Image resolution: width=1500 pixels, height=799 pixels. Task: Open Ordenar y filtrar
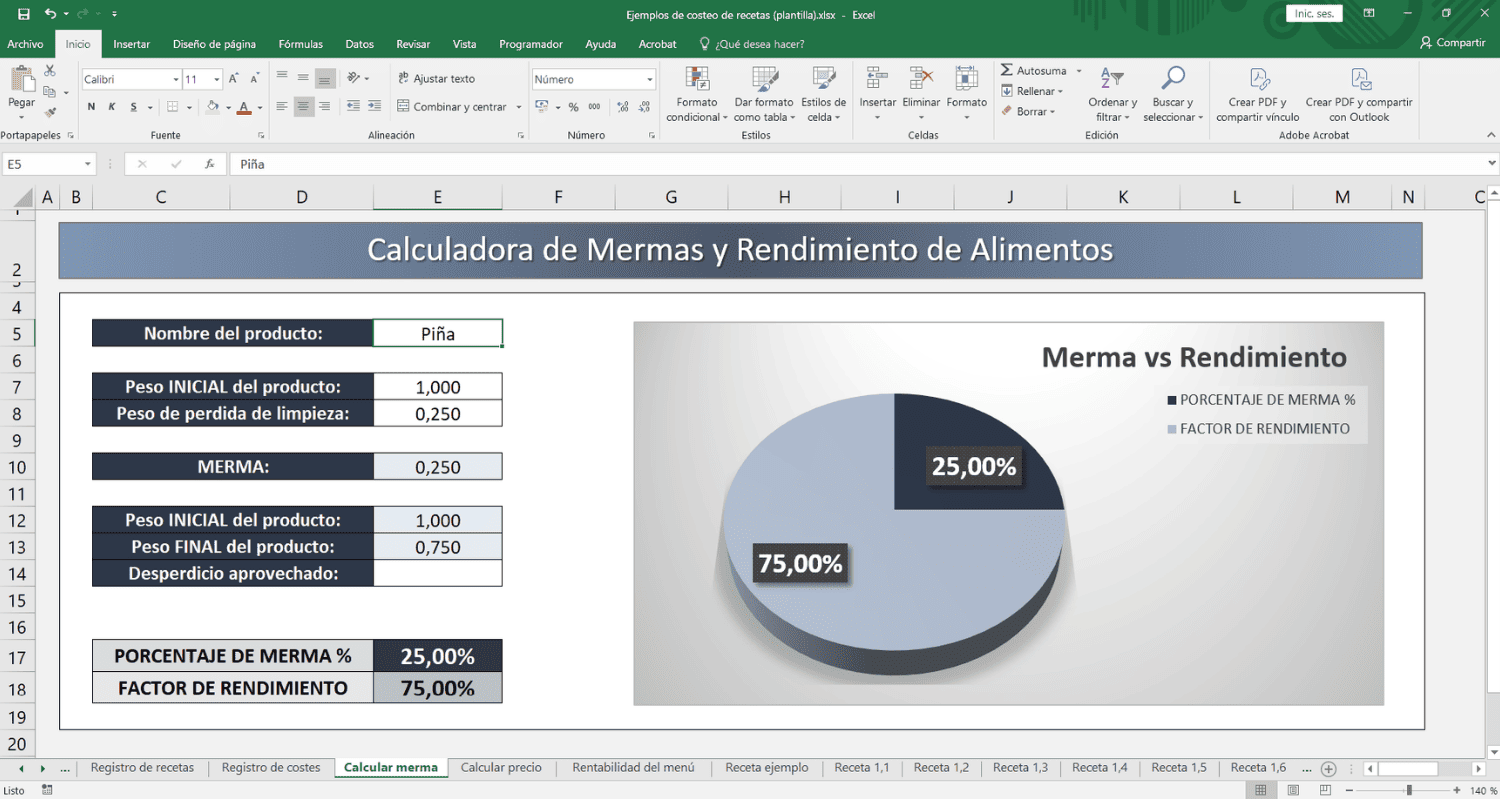[1112, 94]
